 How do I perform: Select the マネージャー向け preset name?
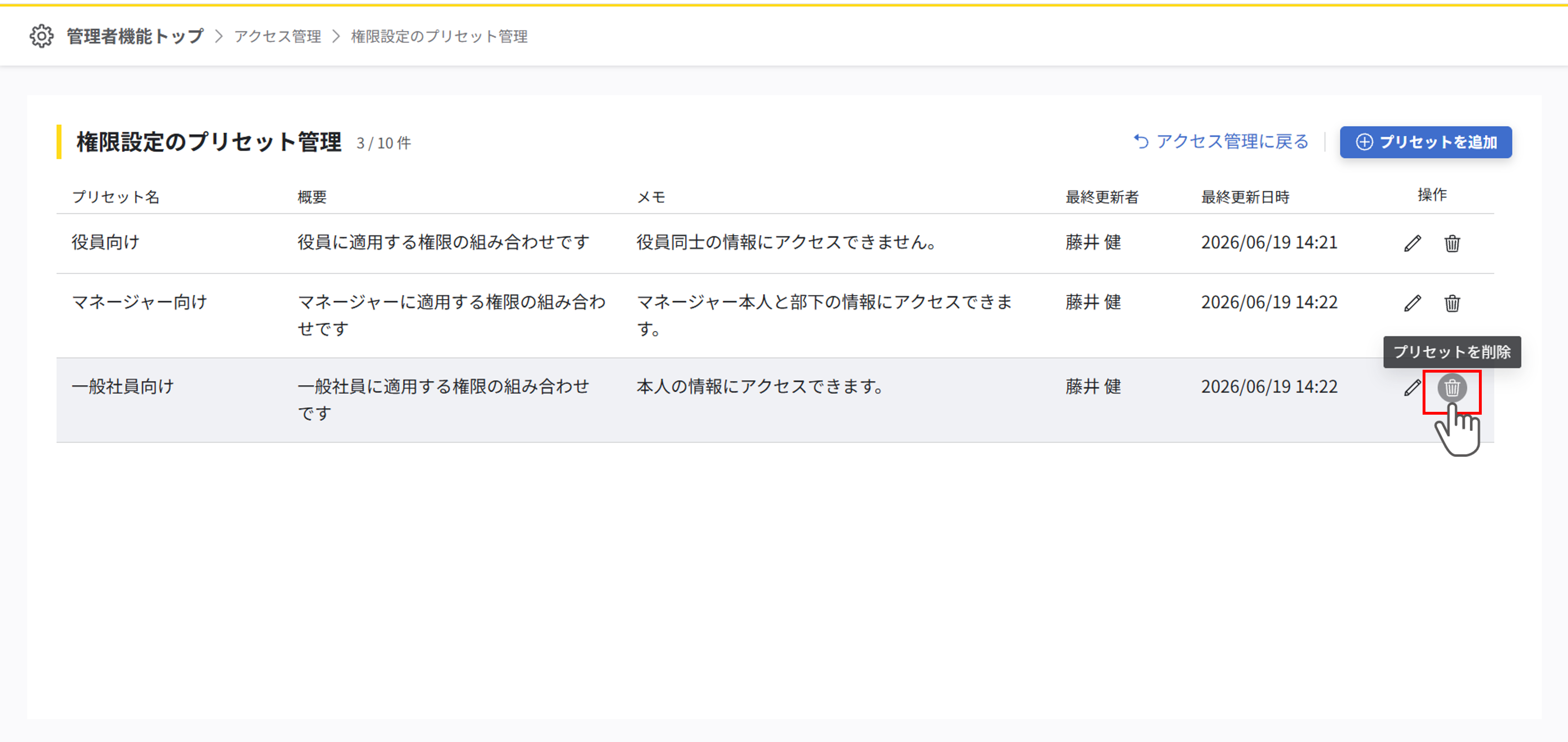click(139, 302)
